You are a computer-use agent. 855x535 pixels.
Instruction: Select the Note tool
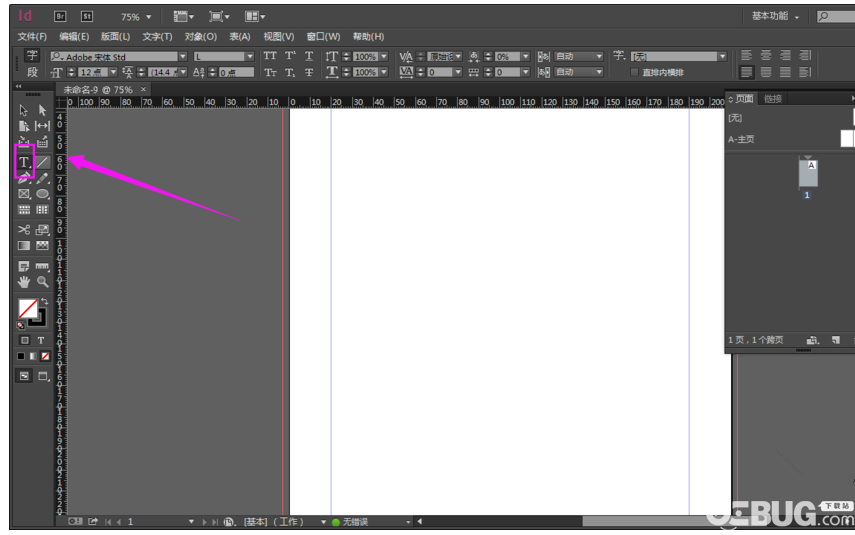pyautogui.click(x=23, y=266)
